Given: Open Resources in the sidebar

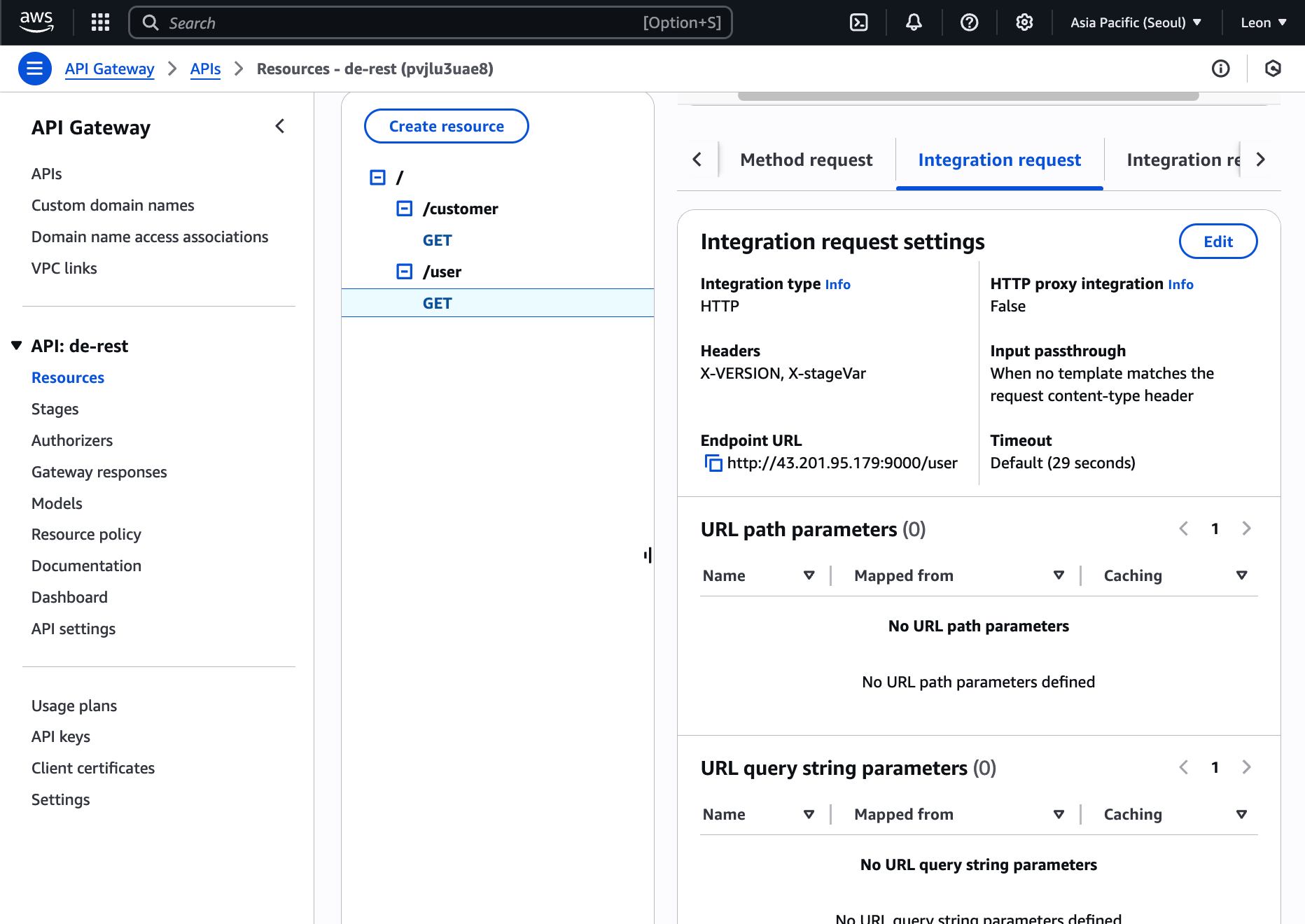Looking at the screenshot, I should click(68, 377).
